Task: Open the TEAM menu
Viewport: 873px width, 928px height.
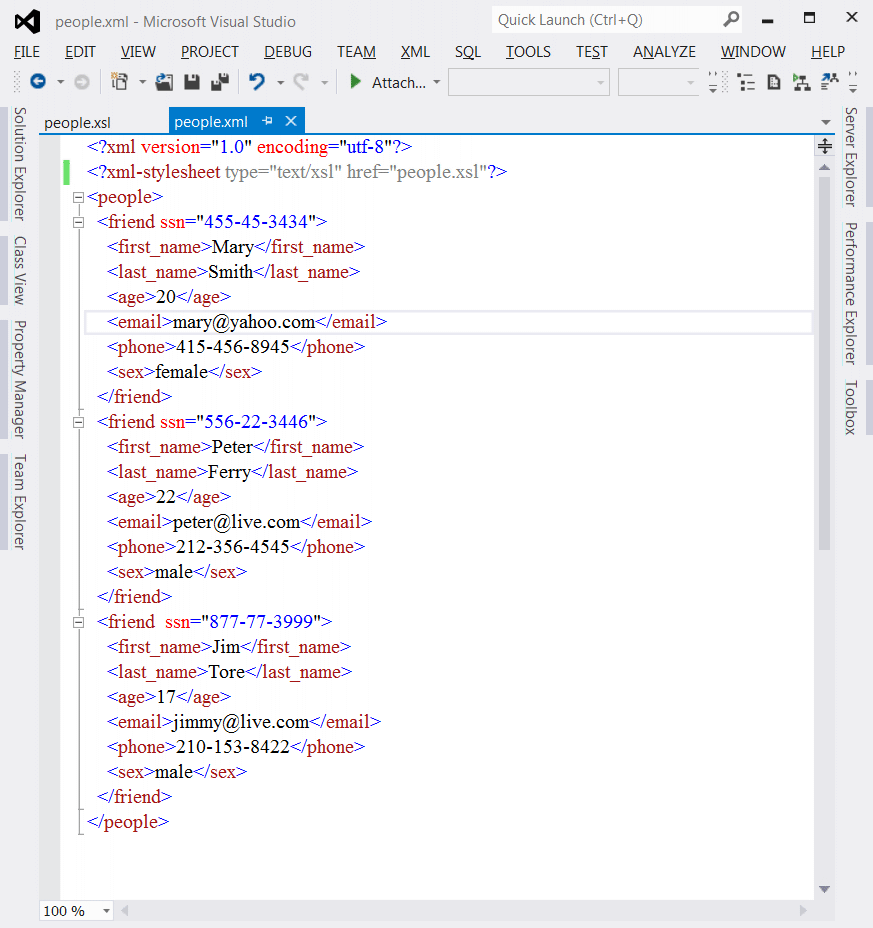Action: pyautogui.click(x=356, y=52)
